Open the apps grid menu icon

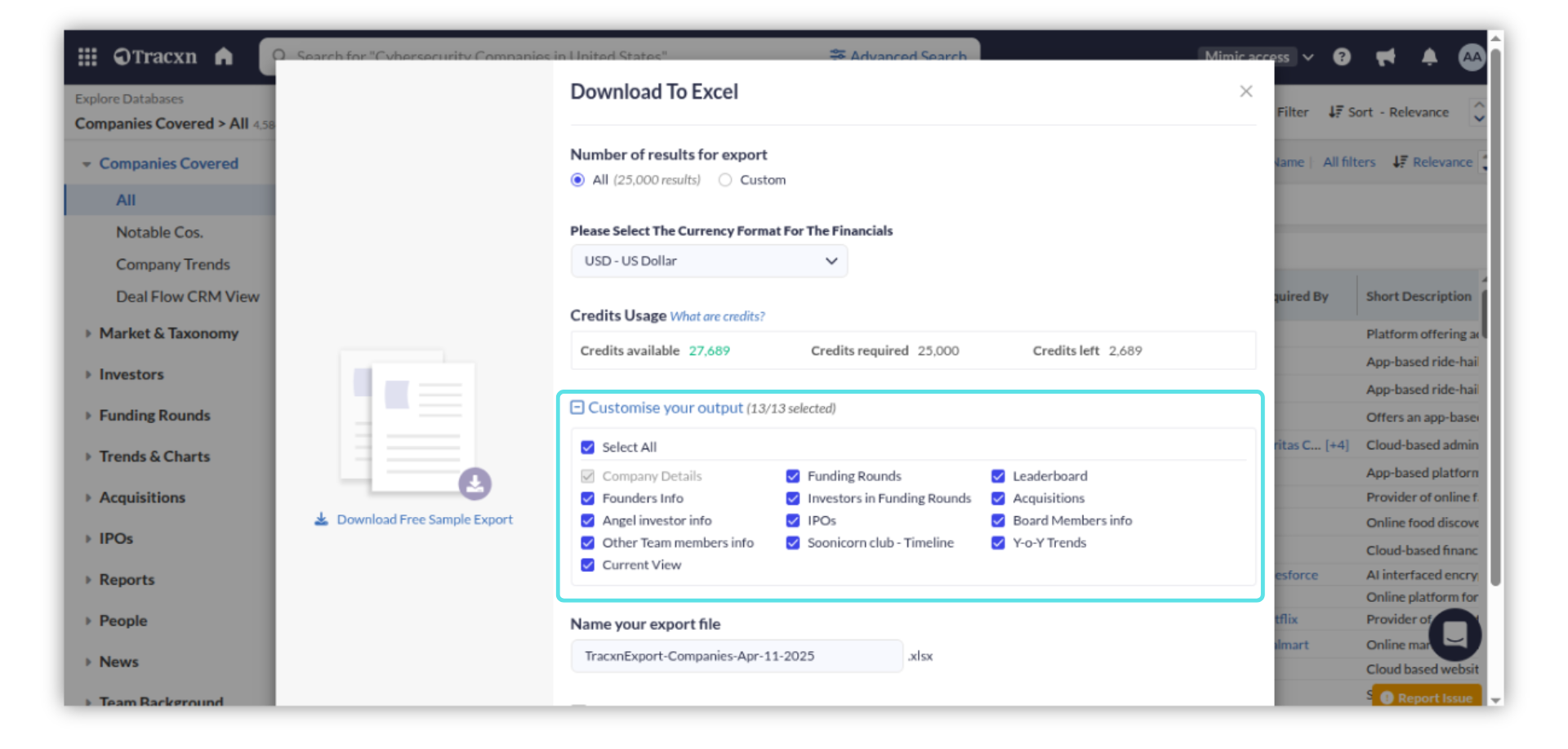[87, 56]
